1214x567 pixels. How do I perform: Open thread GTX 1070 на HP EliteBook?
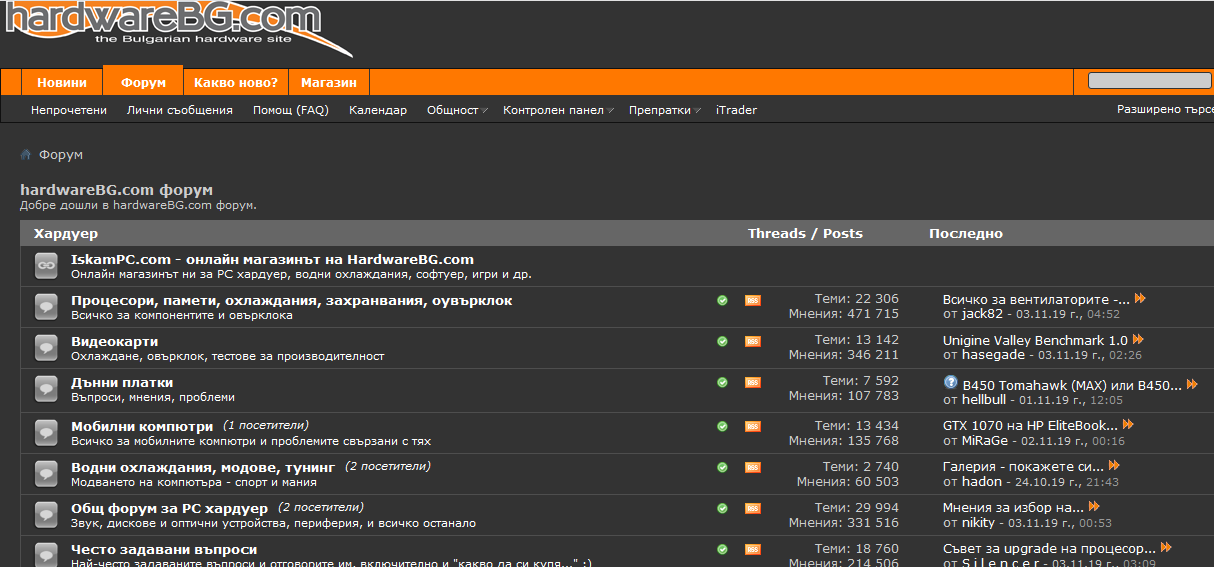[1030, 425]
